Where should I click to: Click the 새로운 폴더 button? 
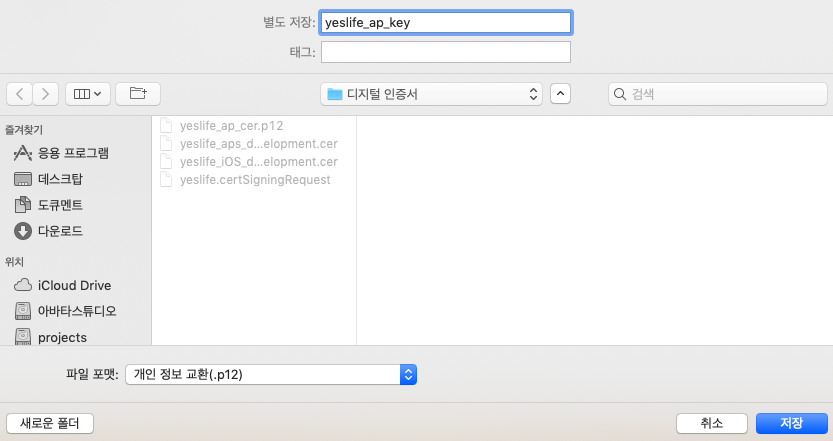[50, 423]
